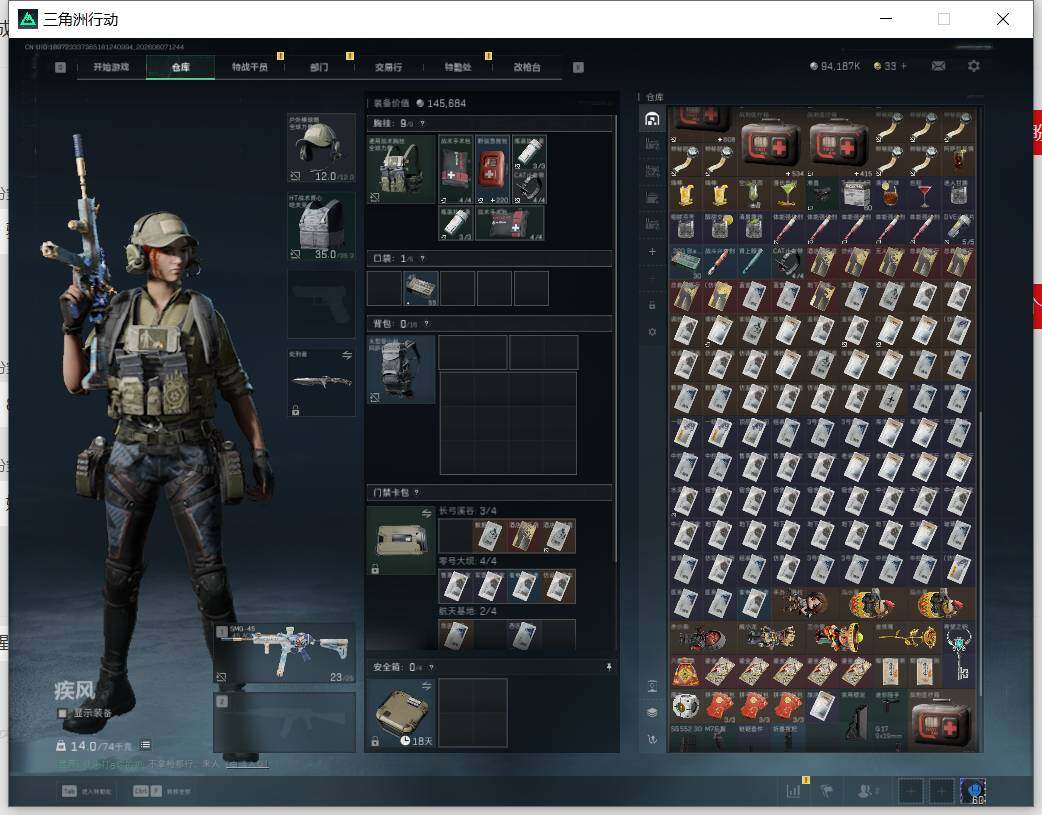This screenshot has width=1042, height=815.
Task: Go to the 交易行 tab
Action: tap(388, 67)
